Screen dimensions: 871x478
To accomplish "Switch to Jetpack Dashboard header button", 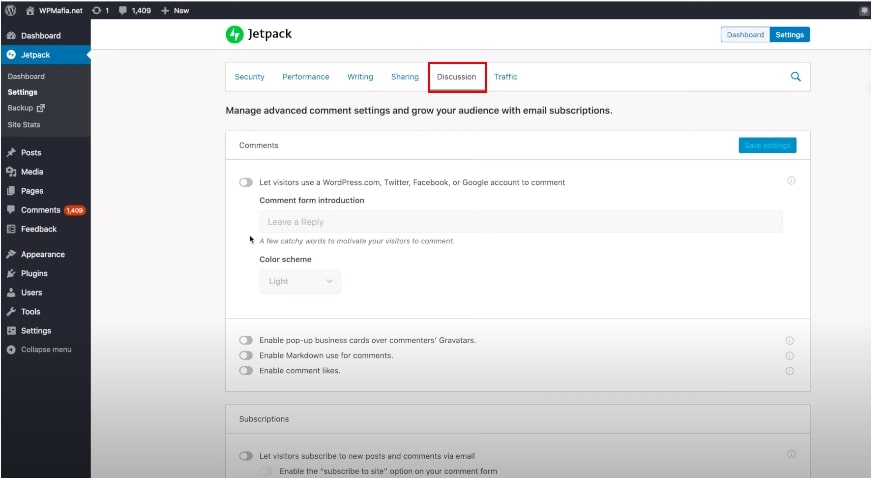I will [x=745, y=34].
